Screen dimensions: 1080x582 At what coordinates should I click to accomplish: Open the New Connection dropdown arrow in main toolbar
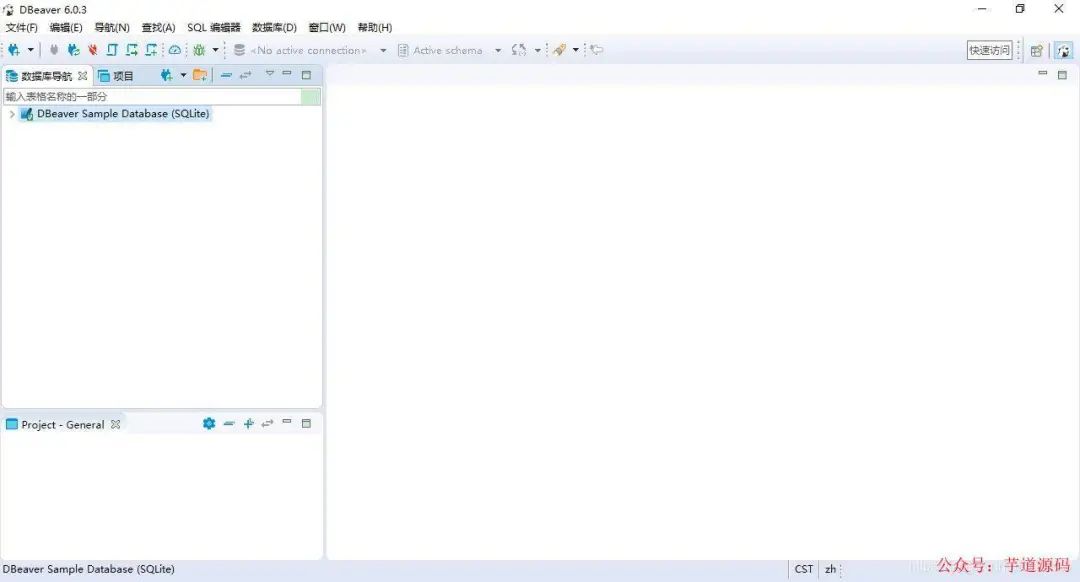[x=30, y=50]
